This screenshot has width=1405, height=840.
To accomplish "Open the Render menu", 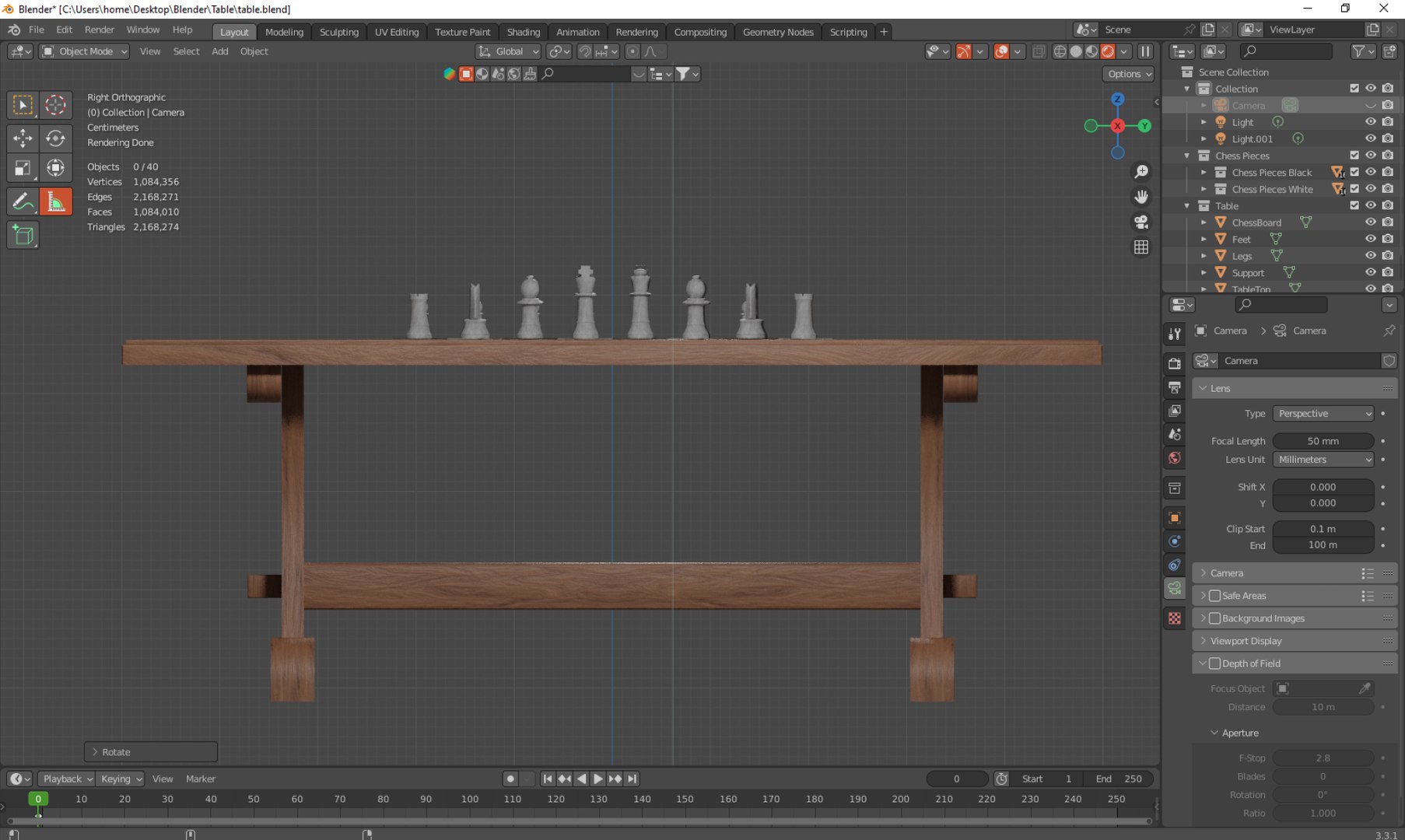I will pos(100,30).
